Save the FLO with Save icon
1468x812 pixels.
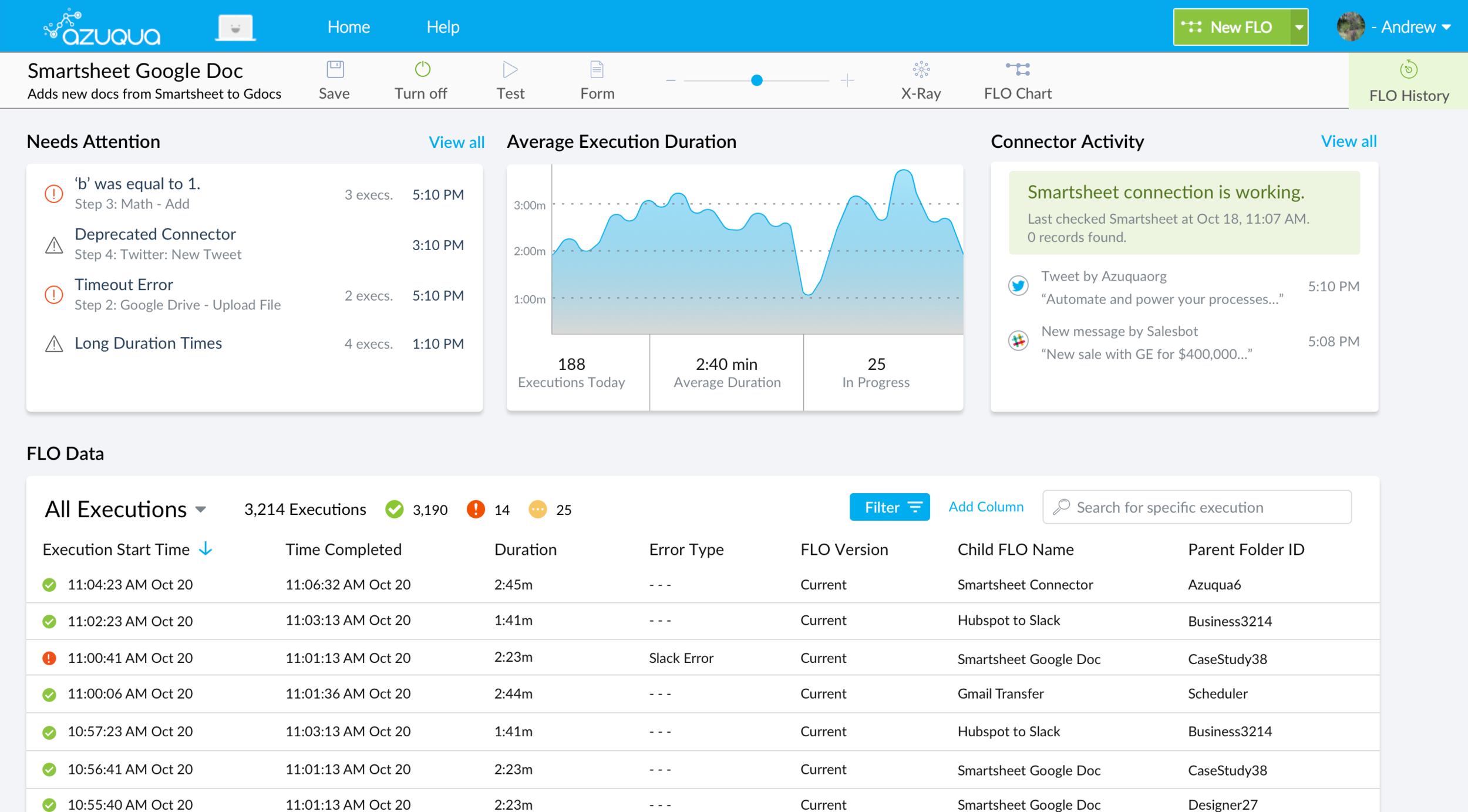point(335,70)
